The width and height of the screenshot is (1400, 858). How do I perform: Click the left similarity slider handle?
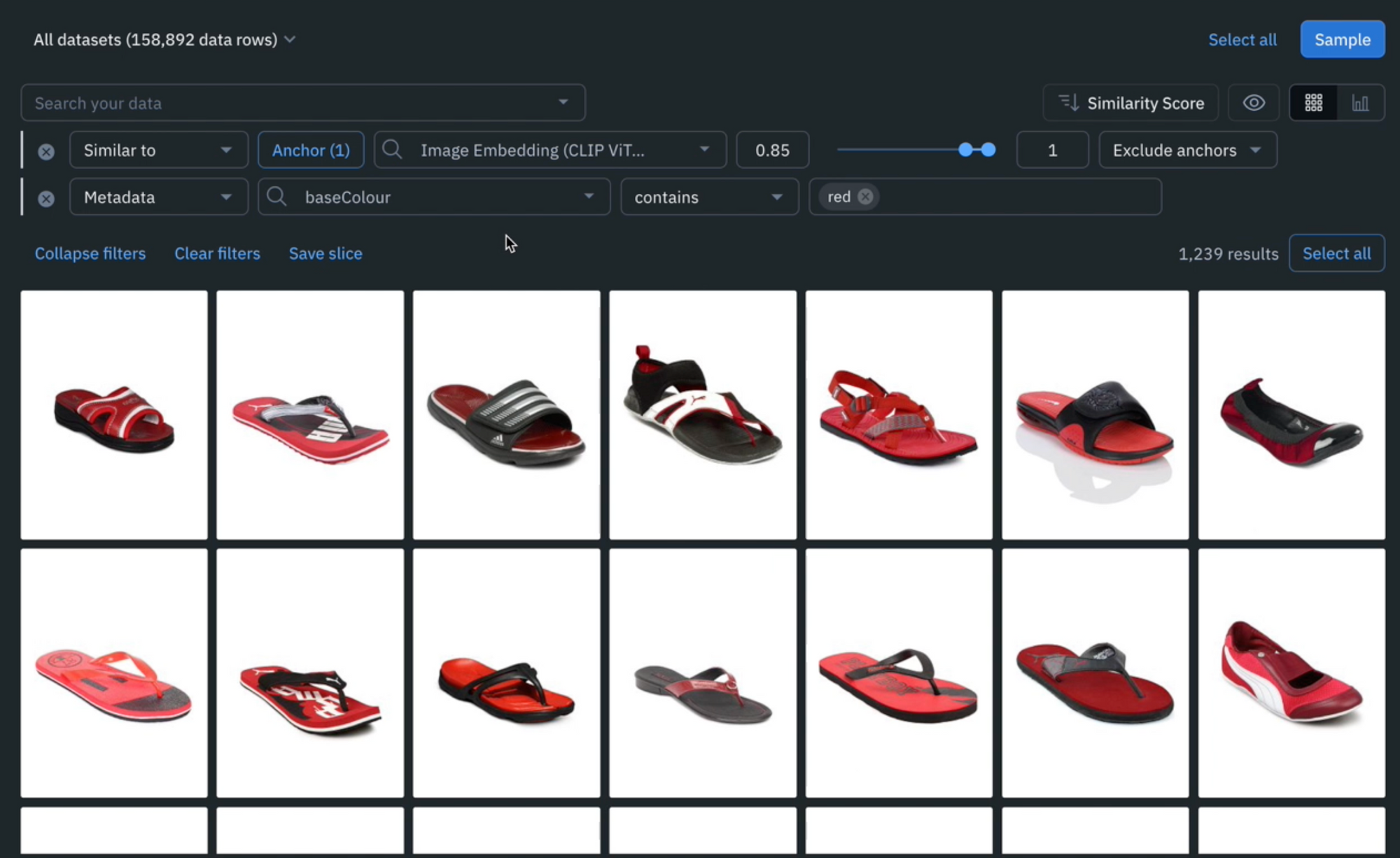[x=965, y=150]
